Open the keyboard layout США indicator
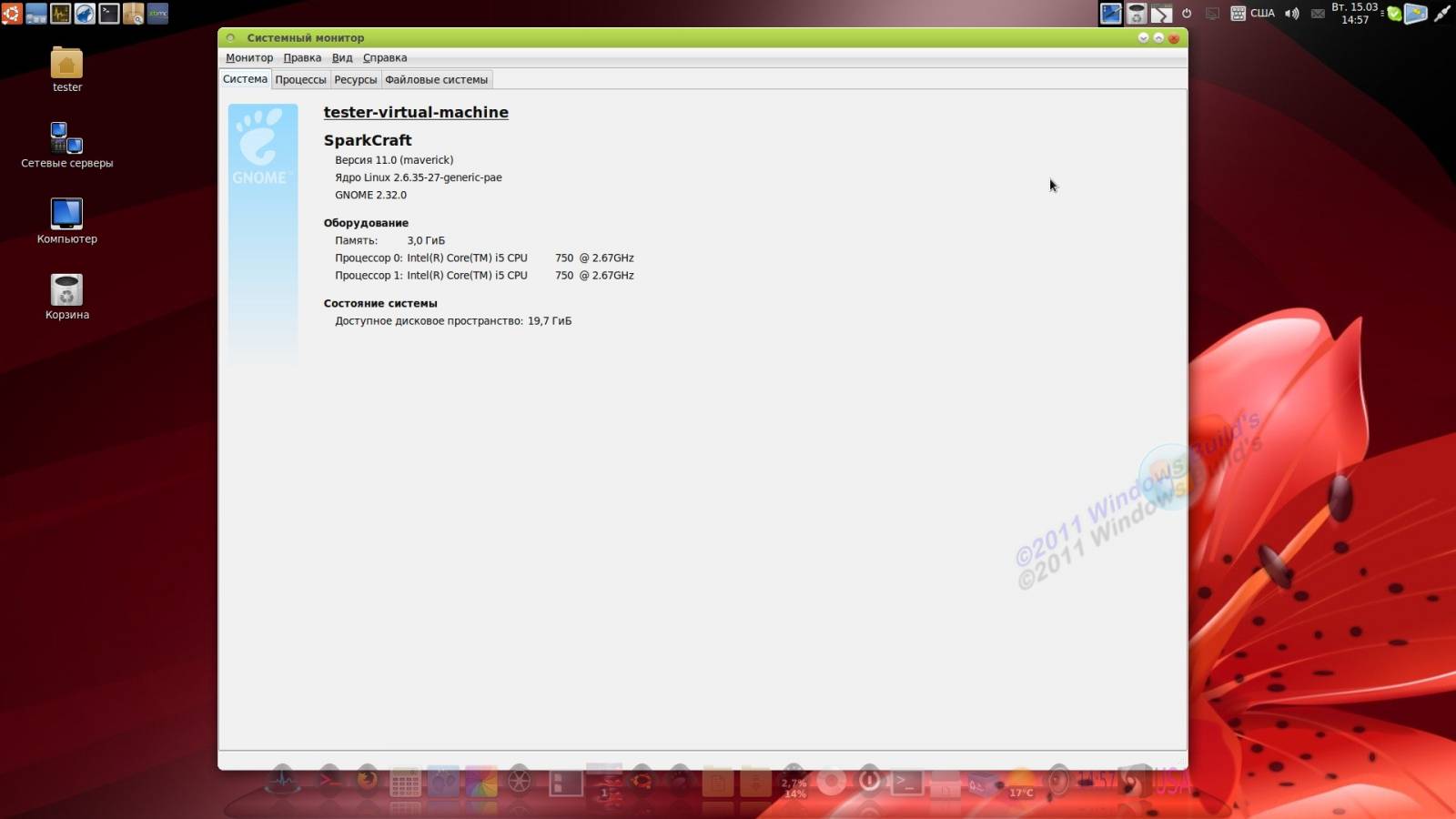This screenshot has width=1456, height=819. click(1253, 13)
